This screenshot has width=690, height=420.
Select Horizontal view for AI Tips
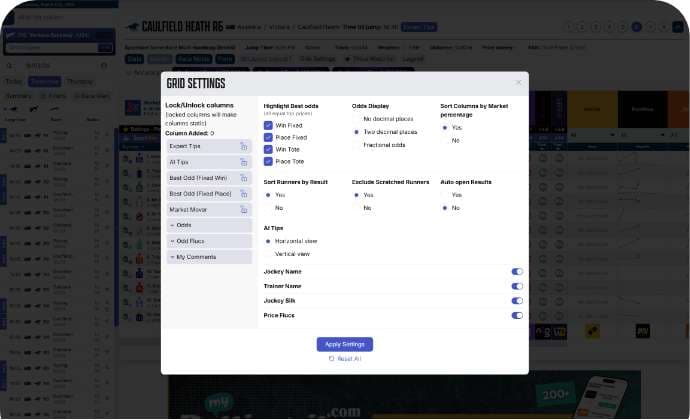[268, 241]
